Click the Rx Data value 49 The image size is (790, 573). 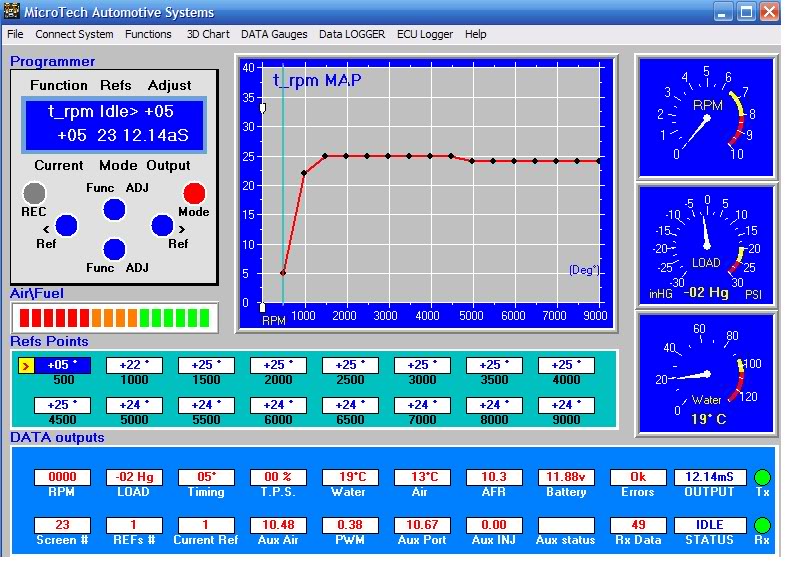tap(638, 525)
